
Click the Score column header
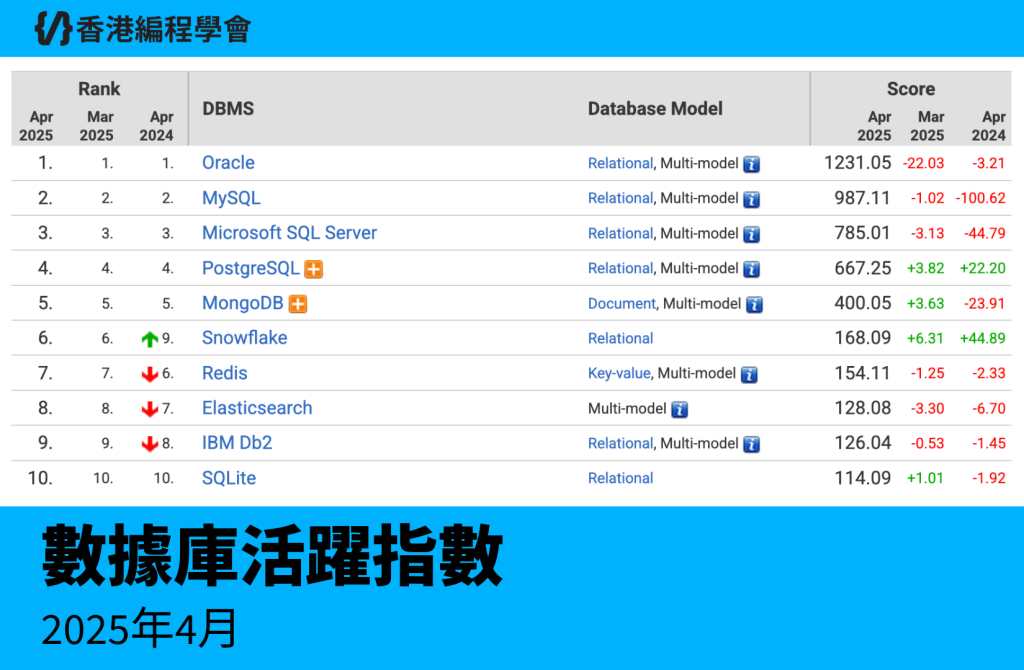tap(911, 89)
